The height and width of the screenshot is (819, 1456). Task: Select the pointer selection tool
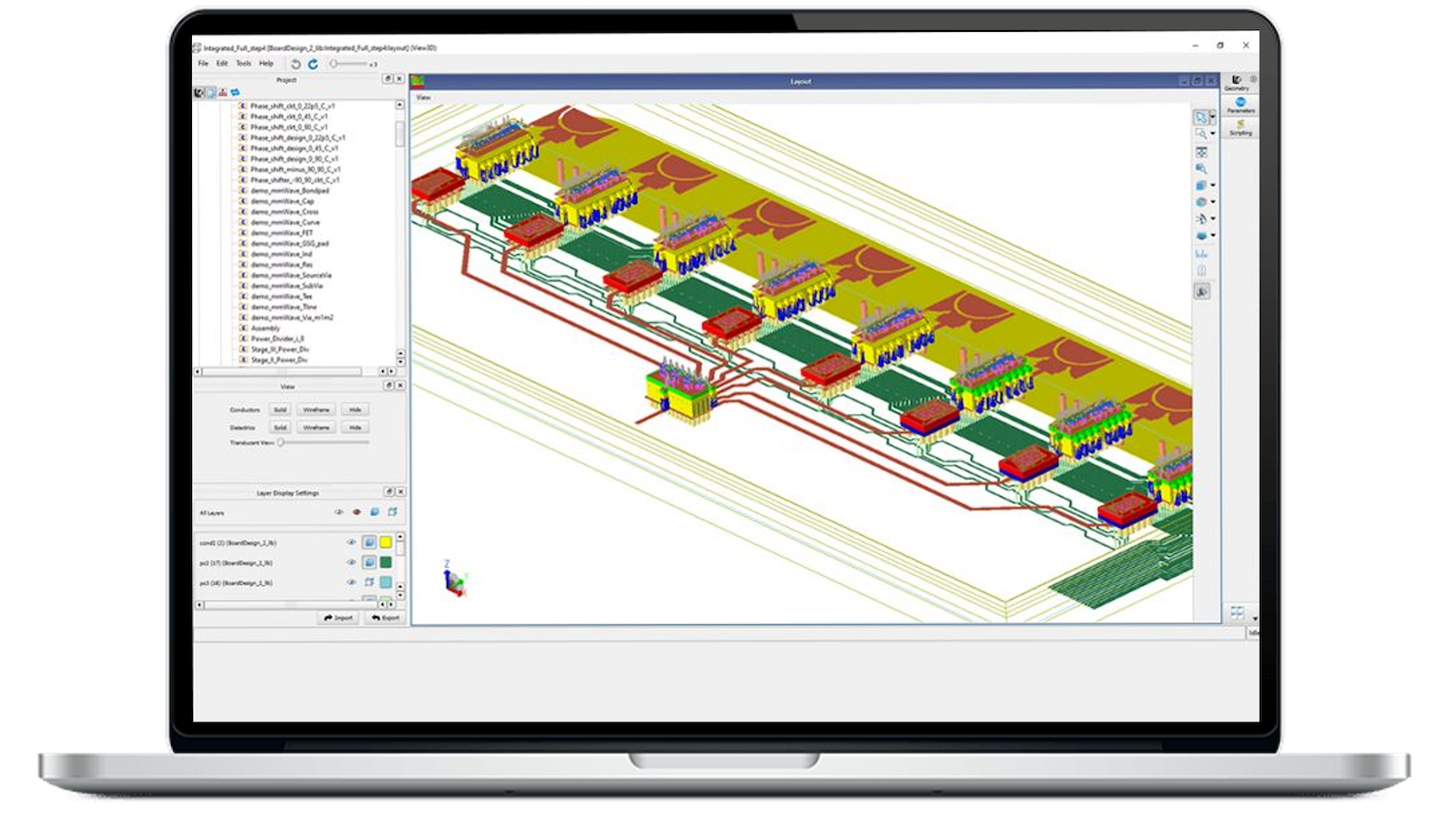1200,117
